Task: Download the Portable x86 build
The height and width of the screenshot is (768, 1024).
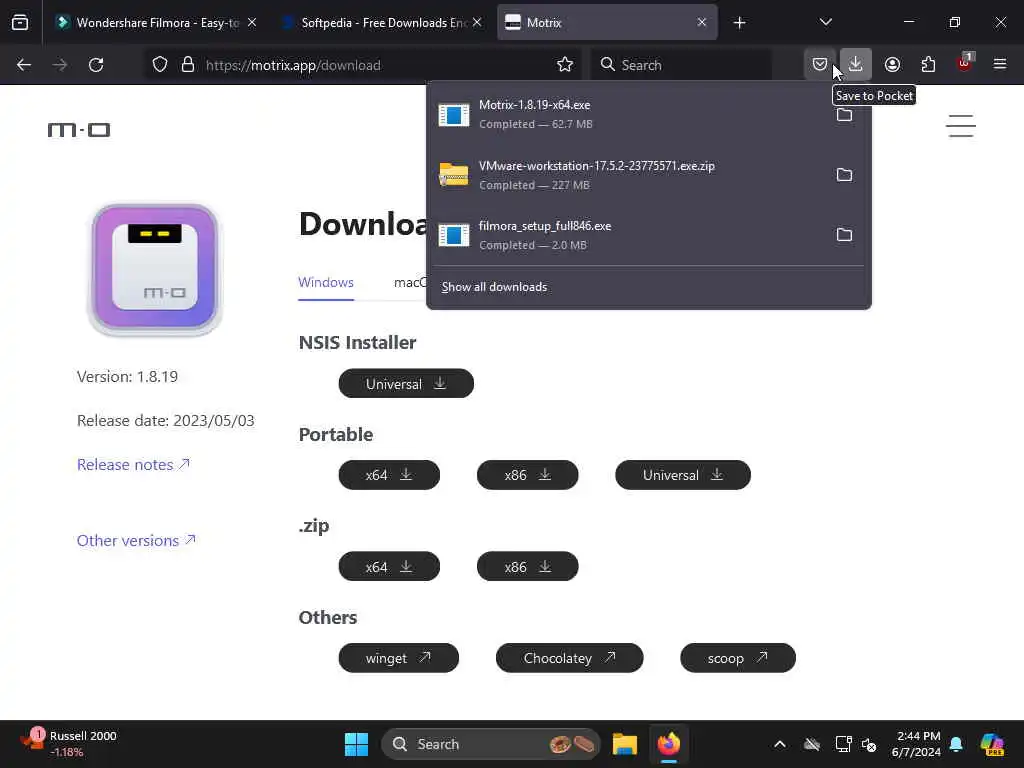Action: pos(528,475)
